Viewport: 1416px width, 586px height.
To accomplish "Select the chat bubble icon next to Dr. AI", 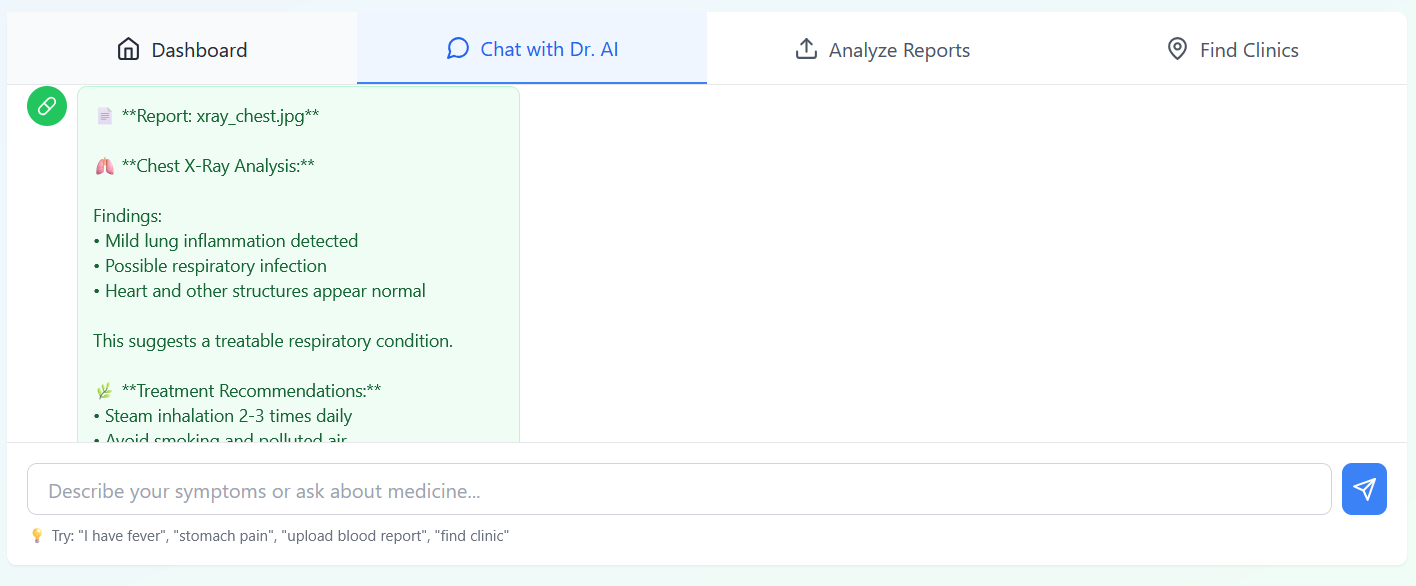I will pyautogui.click(x=458, y=48).
